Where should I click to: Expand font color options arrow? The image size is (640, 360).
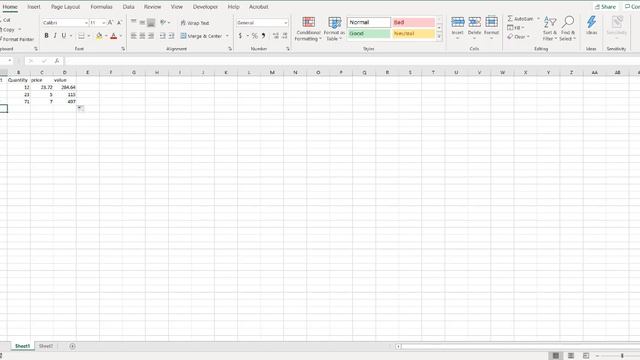tap(121, 36)
